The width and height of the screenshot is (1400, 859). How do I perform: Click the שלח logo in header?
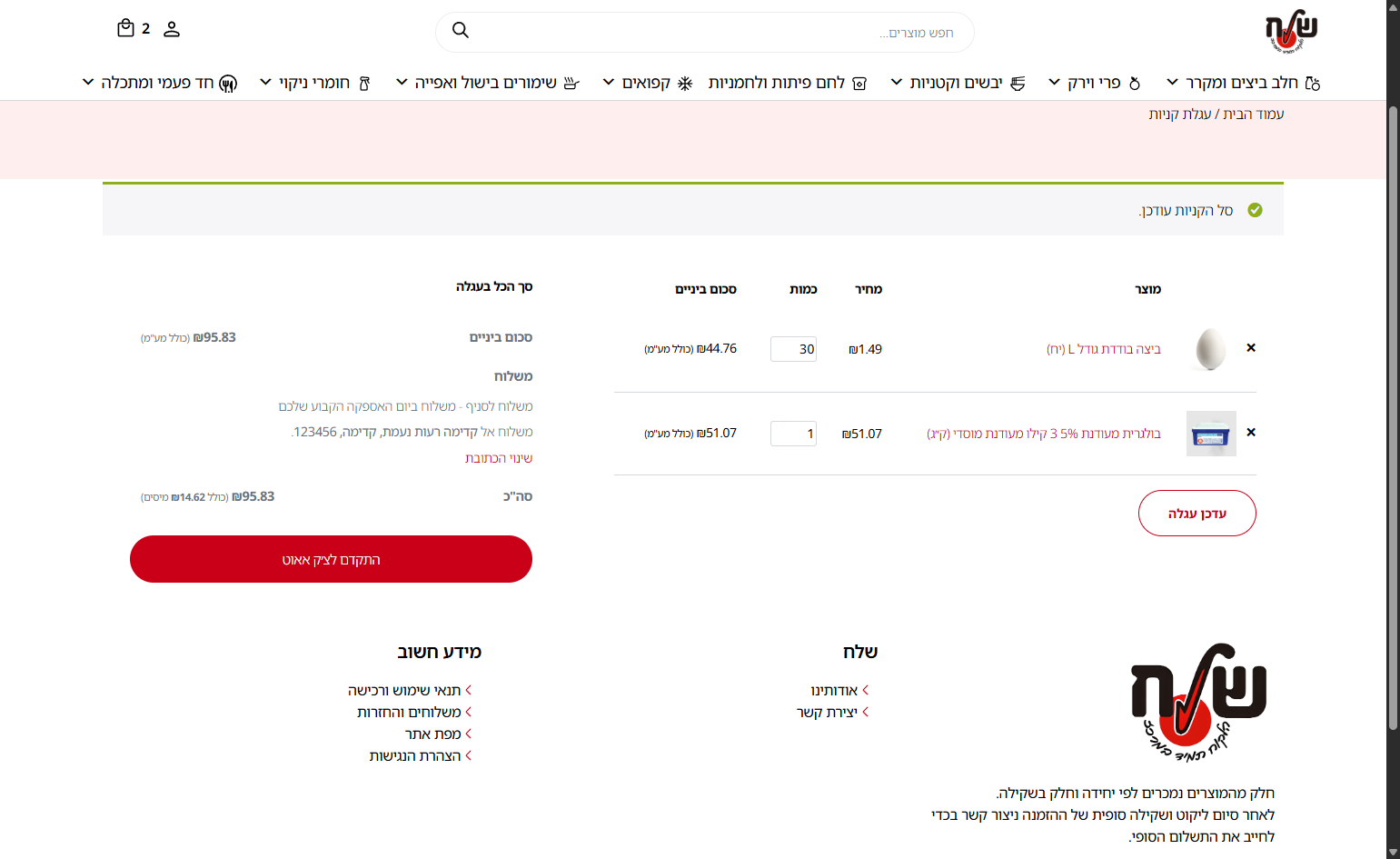point(1291,31)
